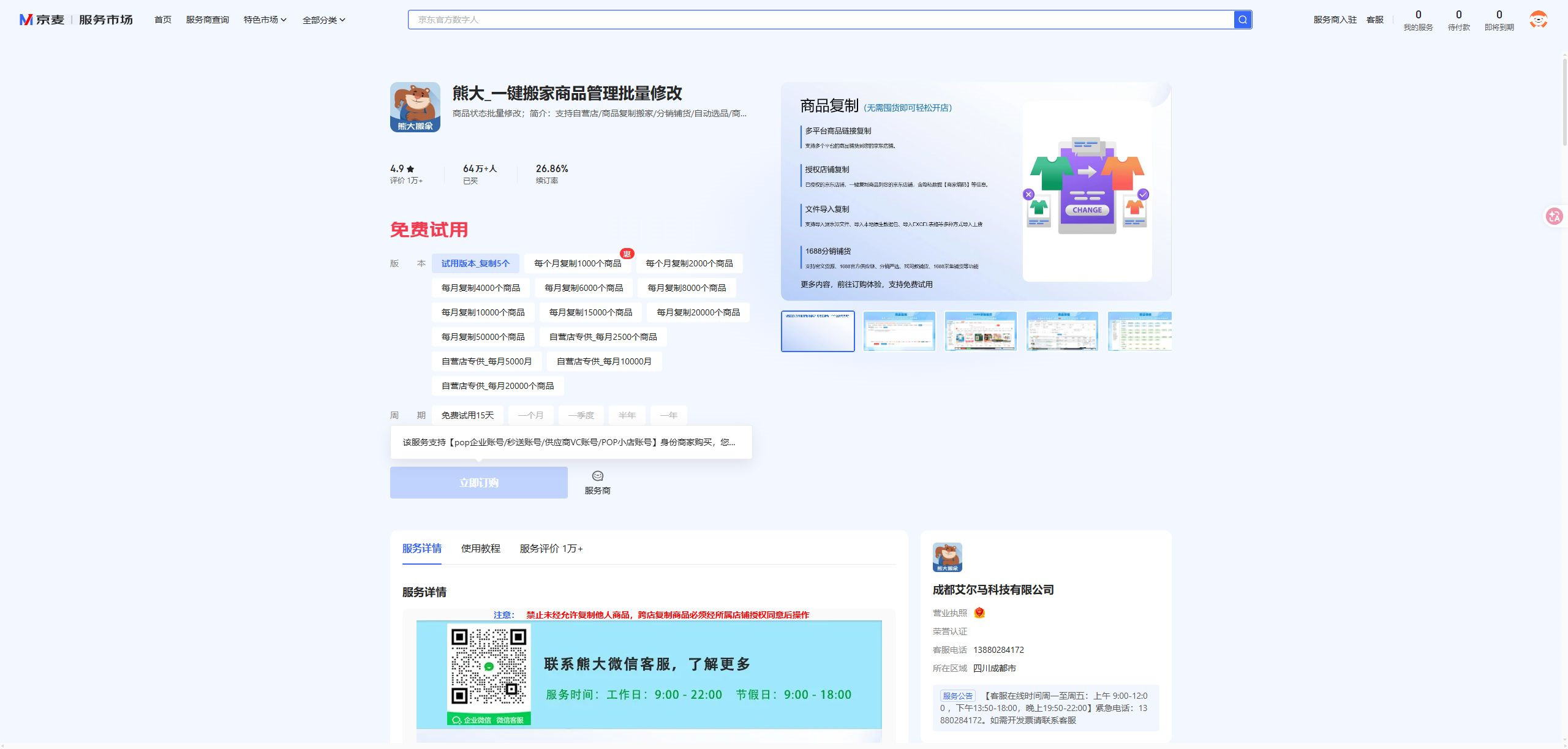Select the second preview thumbnail
Screen dimensions: 1568x749
pos(899,331)
